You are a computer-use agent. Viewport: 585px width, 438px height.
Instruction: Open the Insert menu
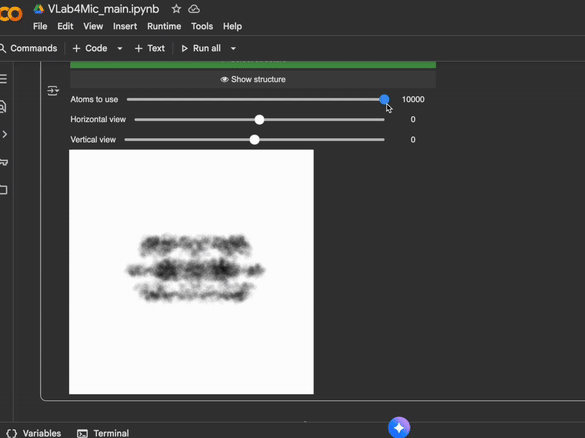coord(125,26)
